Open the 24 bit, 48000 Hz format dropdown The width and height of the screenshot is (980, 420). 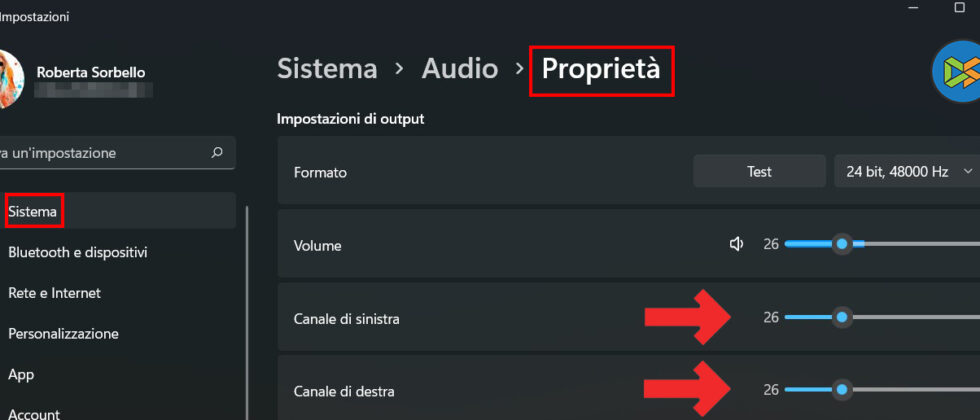click(x=907, y=172)
